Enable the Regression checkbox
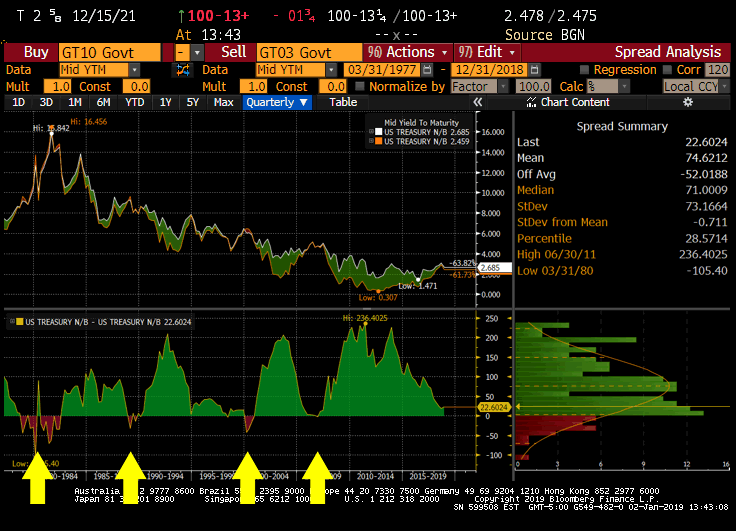 (584, 70)
